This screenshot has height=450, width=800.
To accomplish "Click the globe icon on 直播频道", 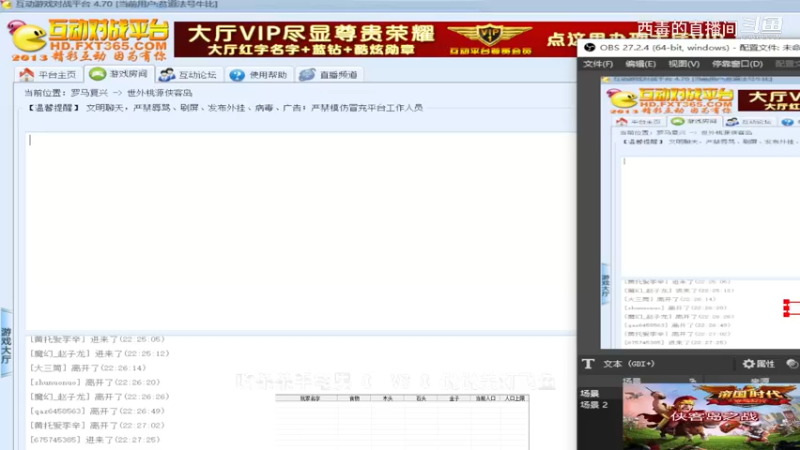I will (x=307, y=75).
